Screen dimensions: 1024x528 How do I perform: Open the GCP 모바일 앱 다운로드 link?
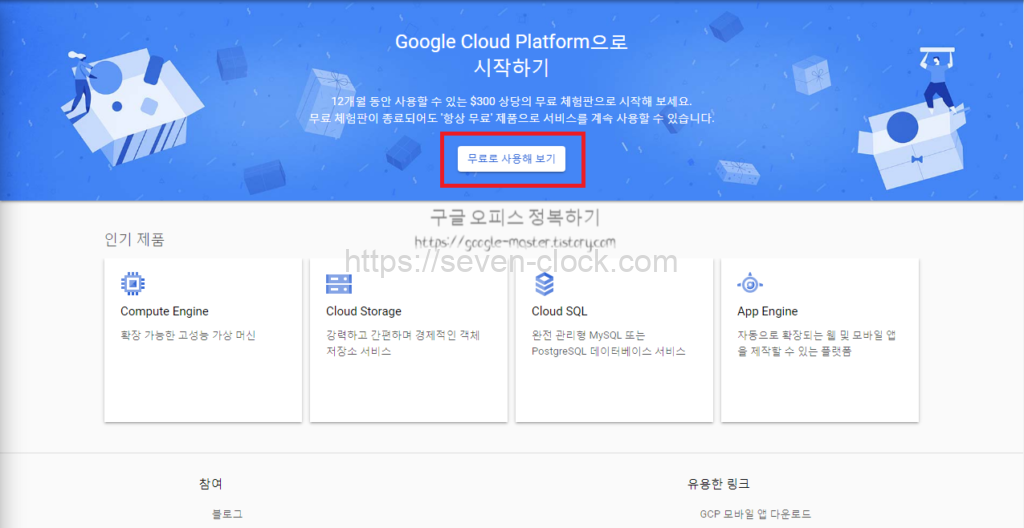755,514
